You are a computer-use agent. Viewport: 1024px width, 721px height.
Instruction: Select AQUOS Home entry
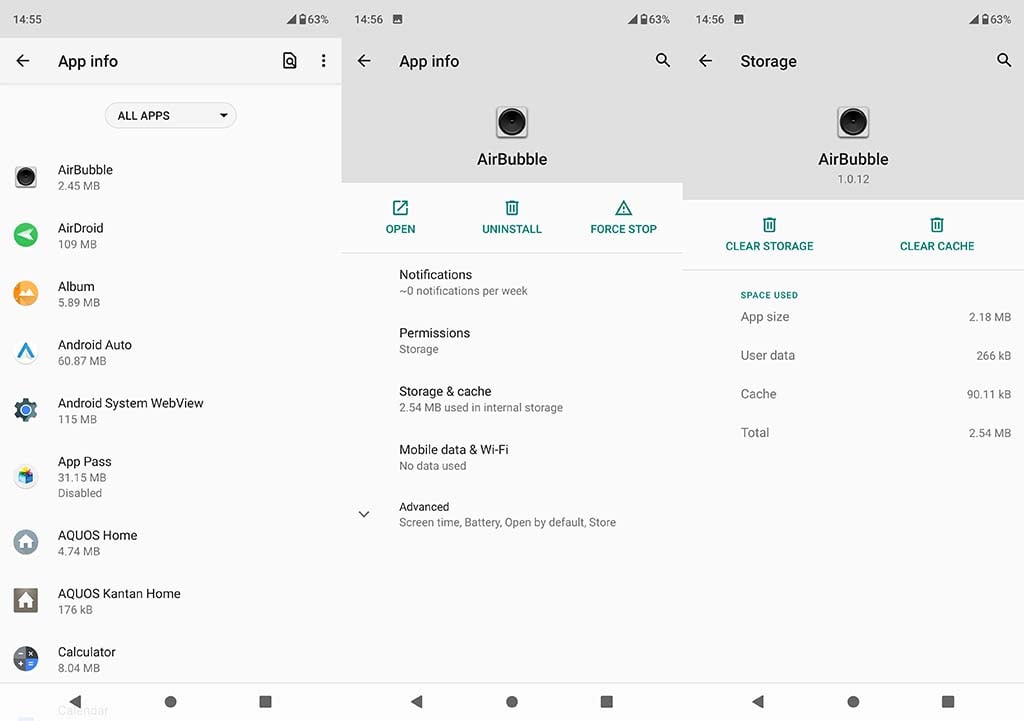(170, 542)
